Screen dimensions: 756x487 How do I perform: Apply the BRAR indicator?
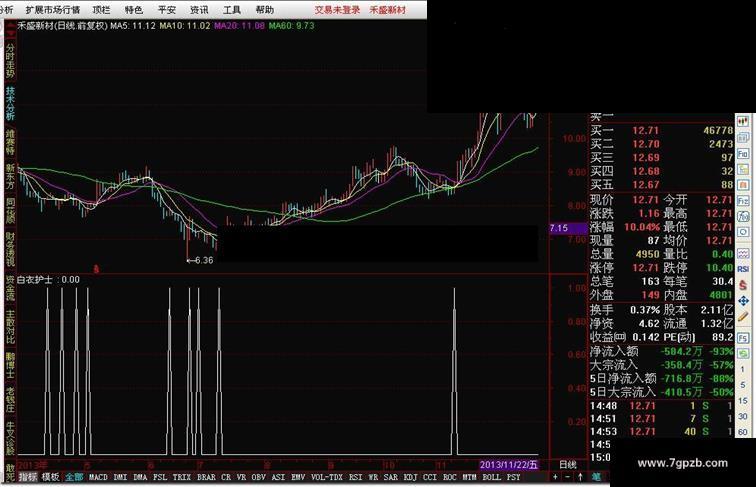[x=206, y=477]
